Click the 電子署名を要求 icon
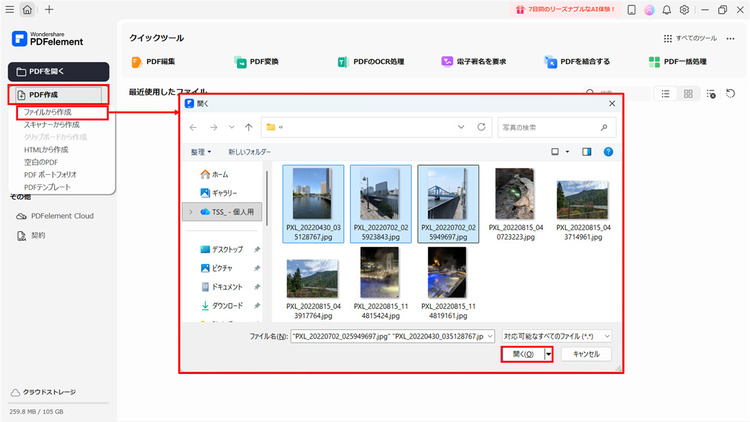Screen dimensions: 750x422 [447, 62]
